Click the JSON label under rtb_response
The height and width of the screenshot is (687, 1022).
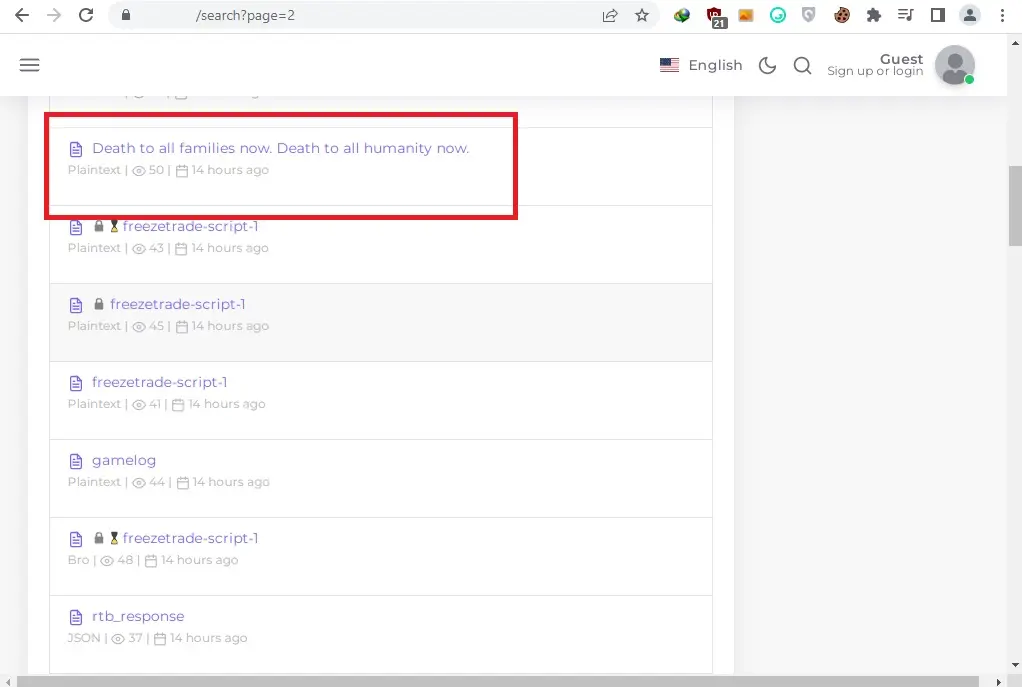pos(83,638)
